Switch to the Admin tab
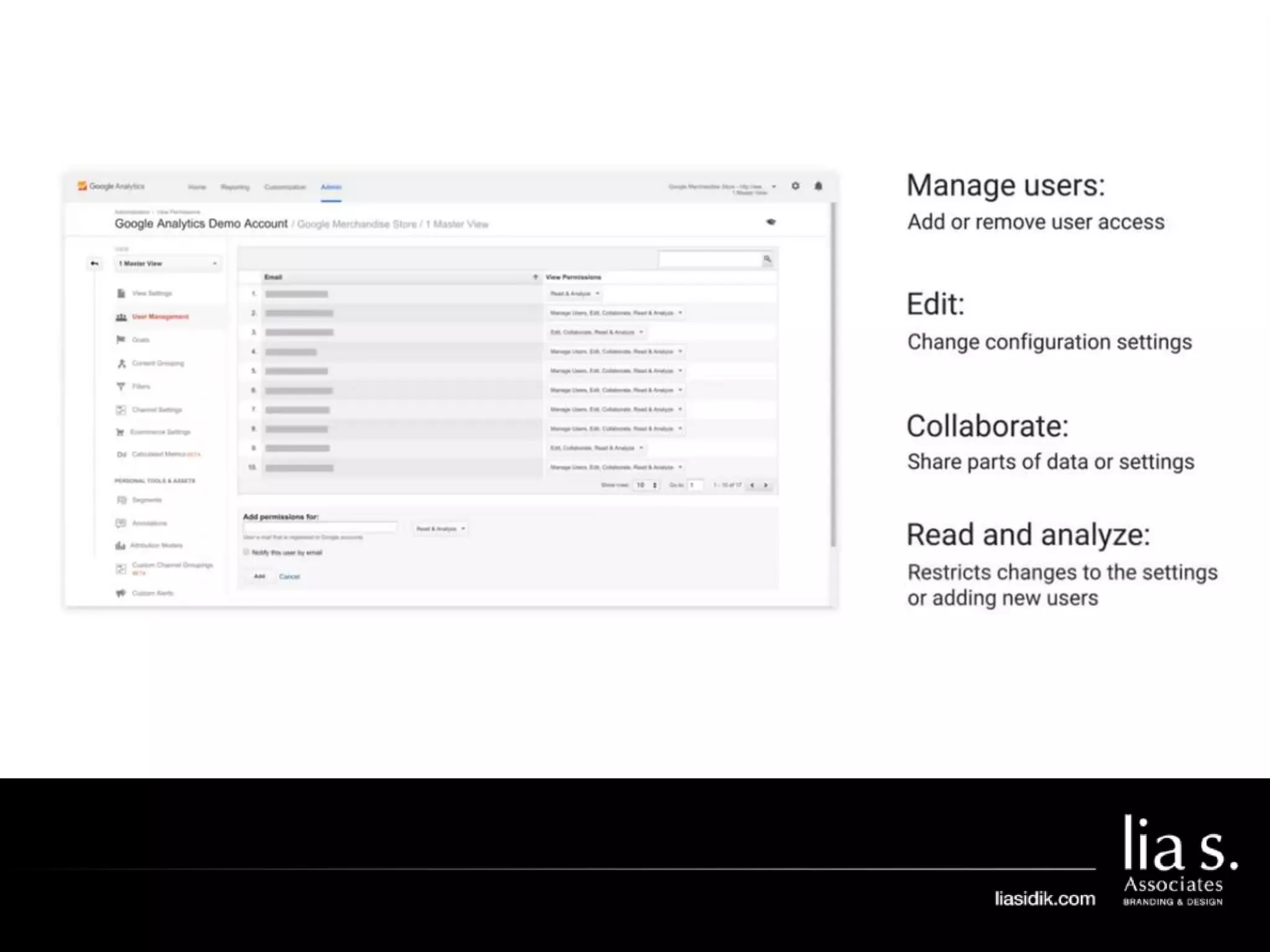This screenshot has width=1270, height=952. pyautogui.click(x=331, y=187)
